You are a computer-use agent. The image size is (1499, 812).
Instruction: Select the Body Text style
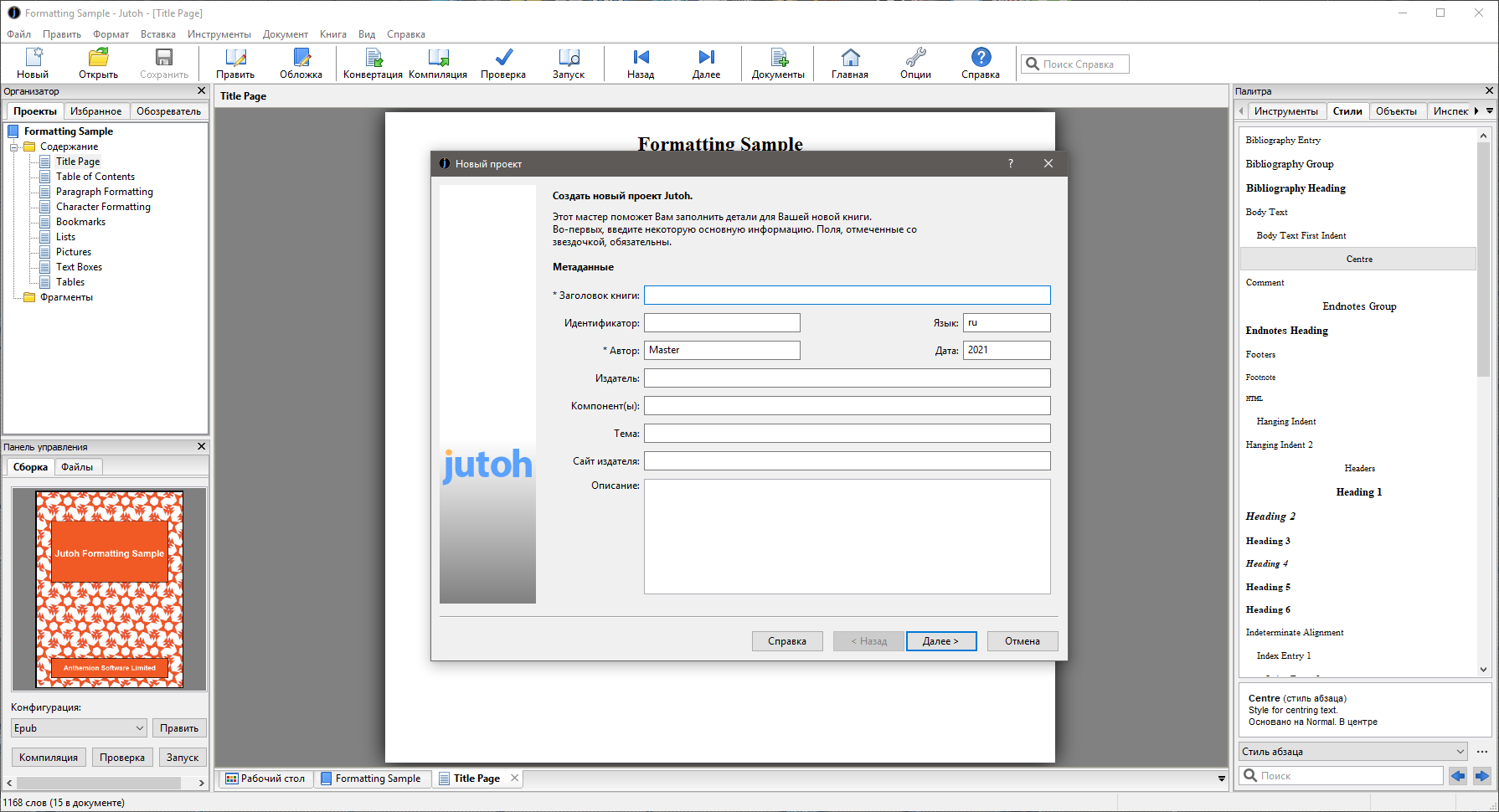tap(1358, 212)
